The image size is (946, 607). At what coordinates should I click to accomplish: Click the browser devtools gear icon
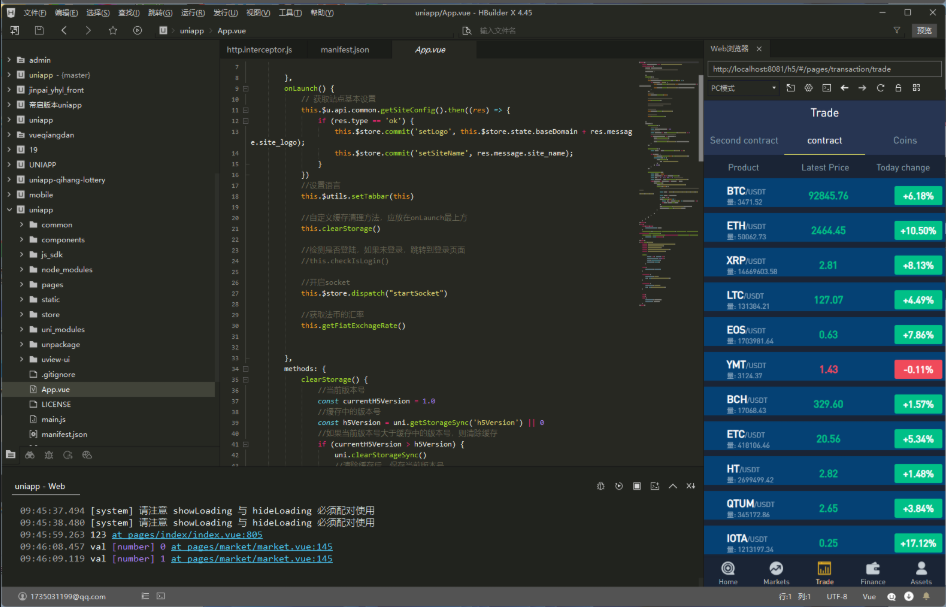click(808, 88)
